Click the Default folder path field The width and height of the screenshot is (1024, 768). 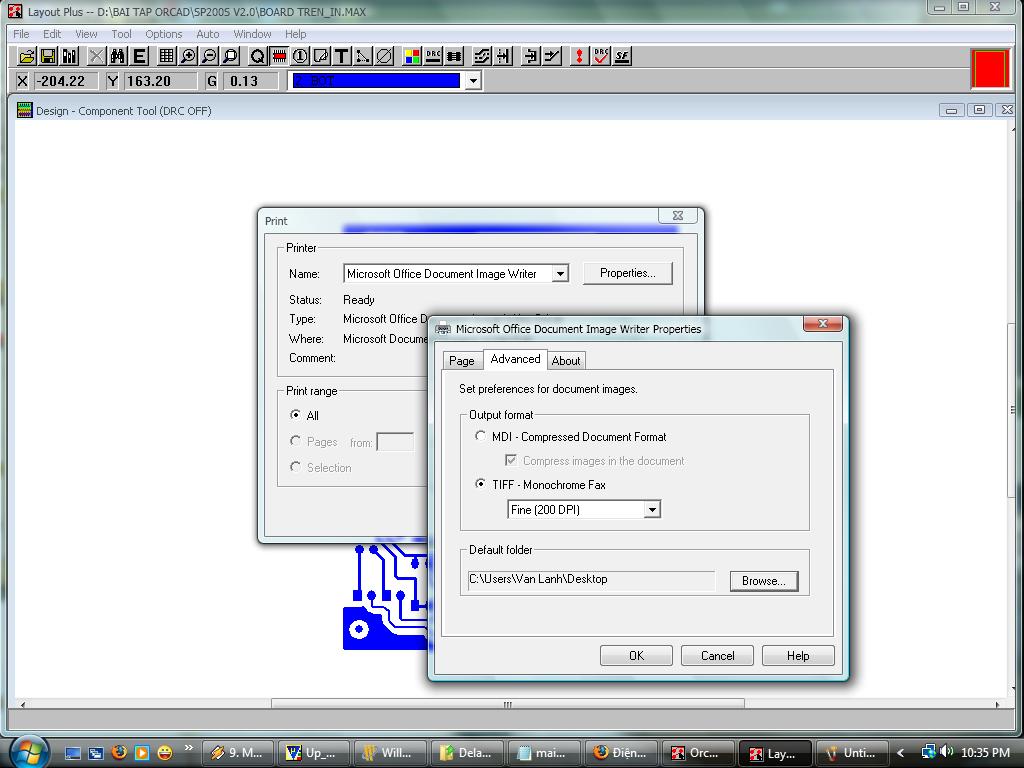pyautogui.click(x=591, y=579)
